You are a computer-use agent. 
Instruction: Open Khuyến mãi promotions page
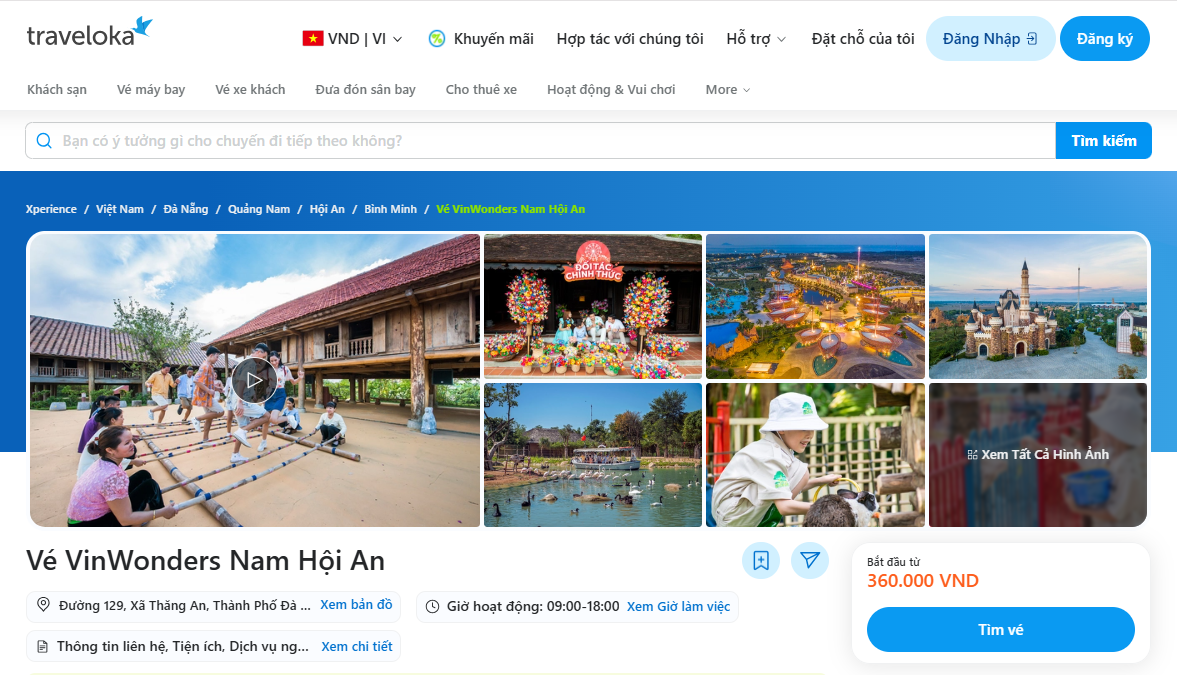pos(481,38)
